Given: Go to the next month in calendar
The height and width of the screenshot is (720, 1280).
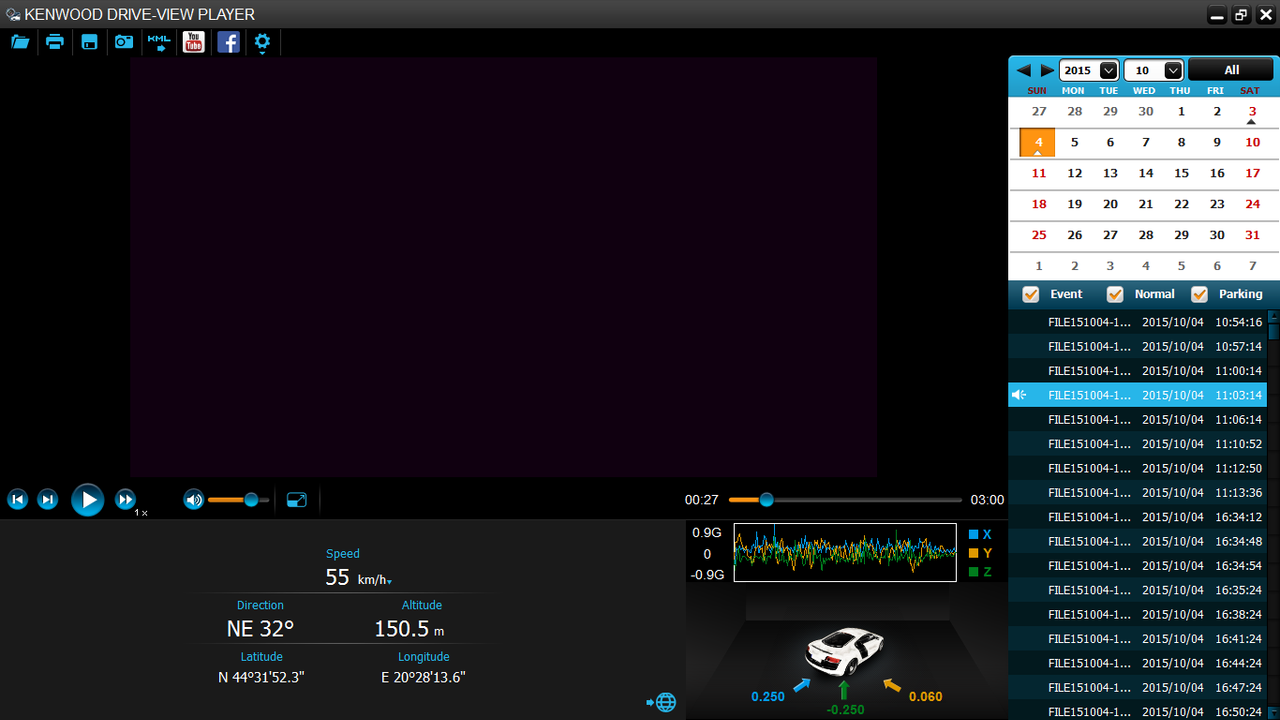Looking at the screenshot, I should pyautogui.click(x=1047, y=71).
